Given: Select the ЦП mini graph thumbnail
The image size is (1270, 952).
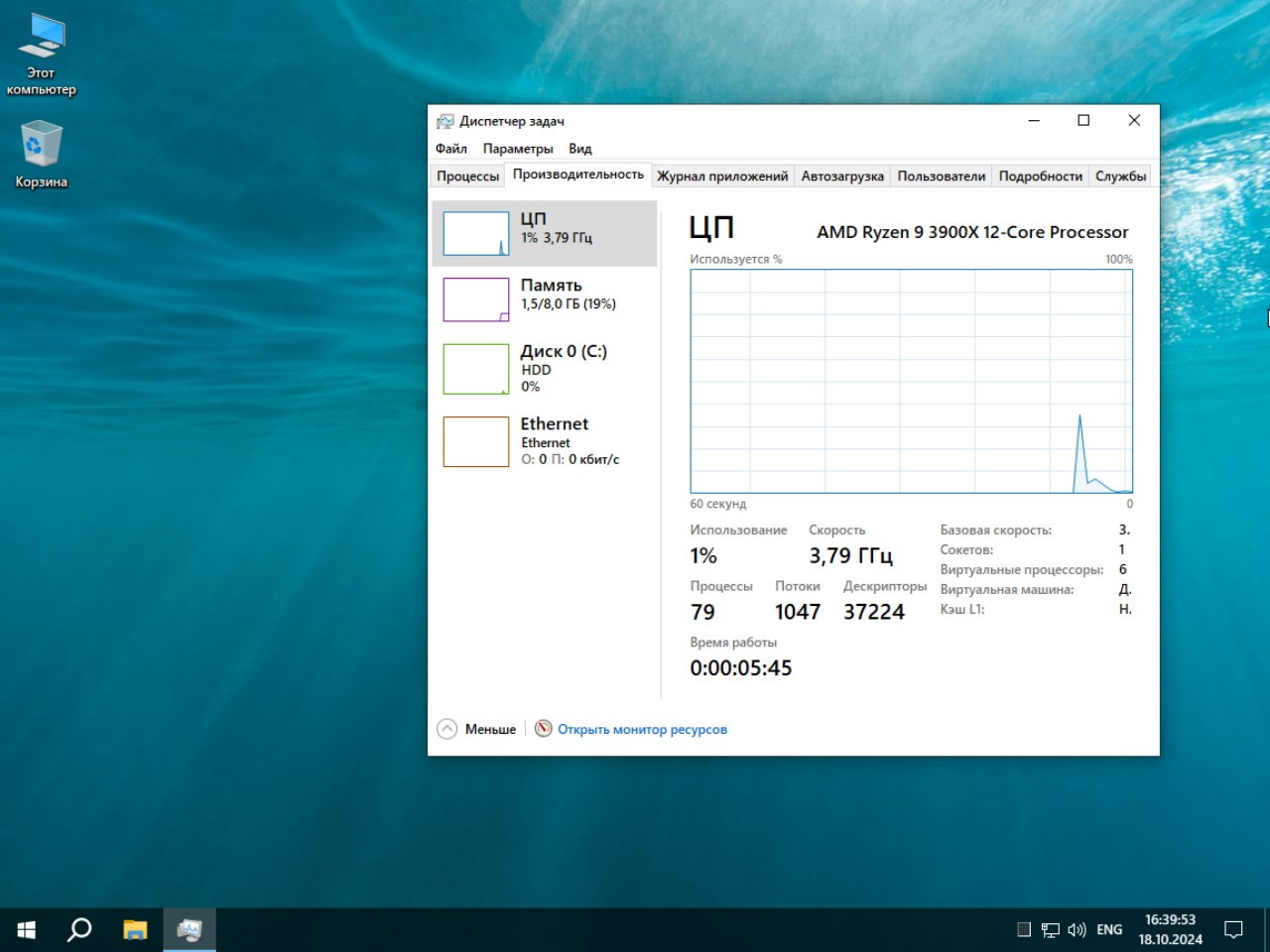Looking at the screenshot, I should (x=476, y=233).
